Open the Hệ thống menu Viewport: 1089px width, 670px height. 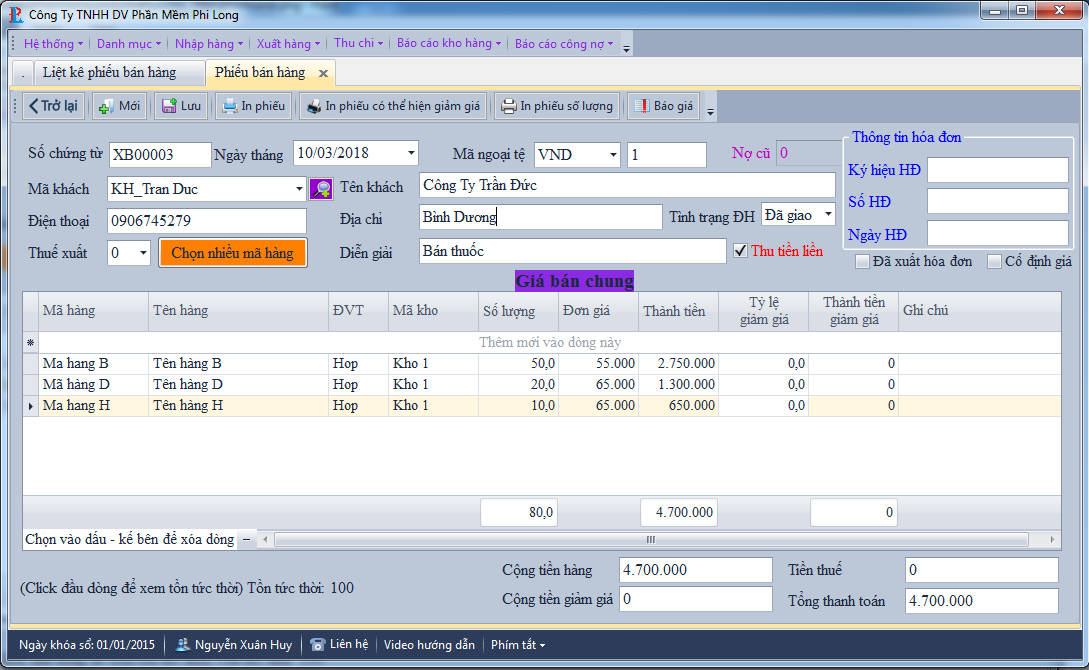pos(53,44)
